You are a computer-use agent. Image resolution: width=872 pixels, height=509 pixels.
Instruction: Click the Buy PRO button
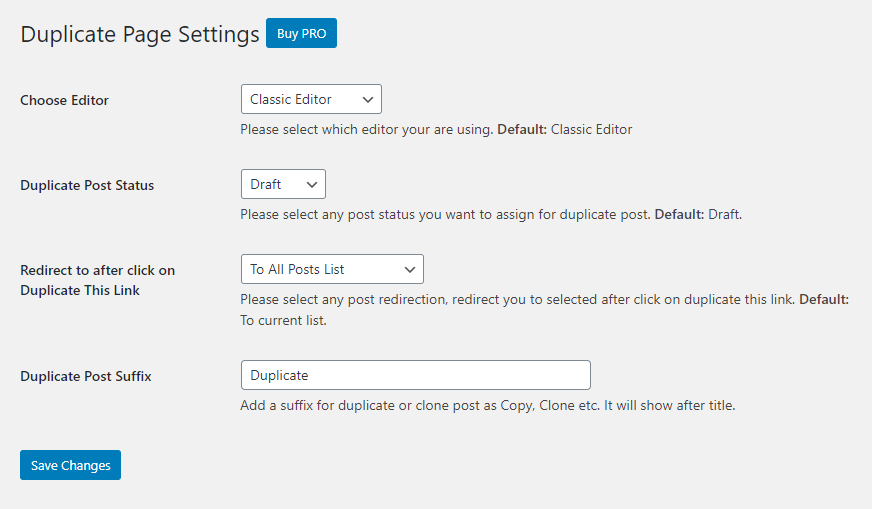pos(301,33)
